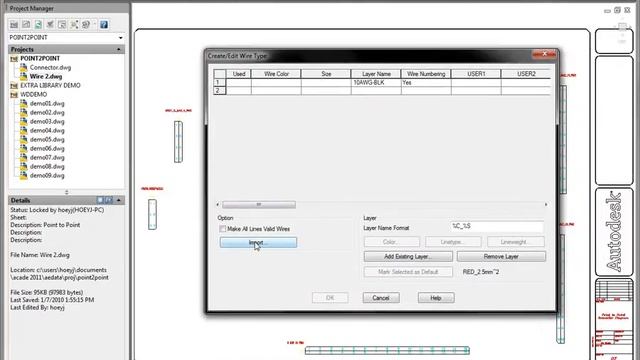Select row 2 header in wire table
Image resolution: width=640 pixels, height=360 pixels.
pos(220,91)
